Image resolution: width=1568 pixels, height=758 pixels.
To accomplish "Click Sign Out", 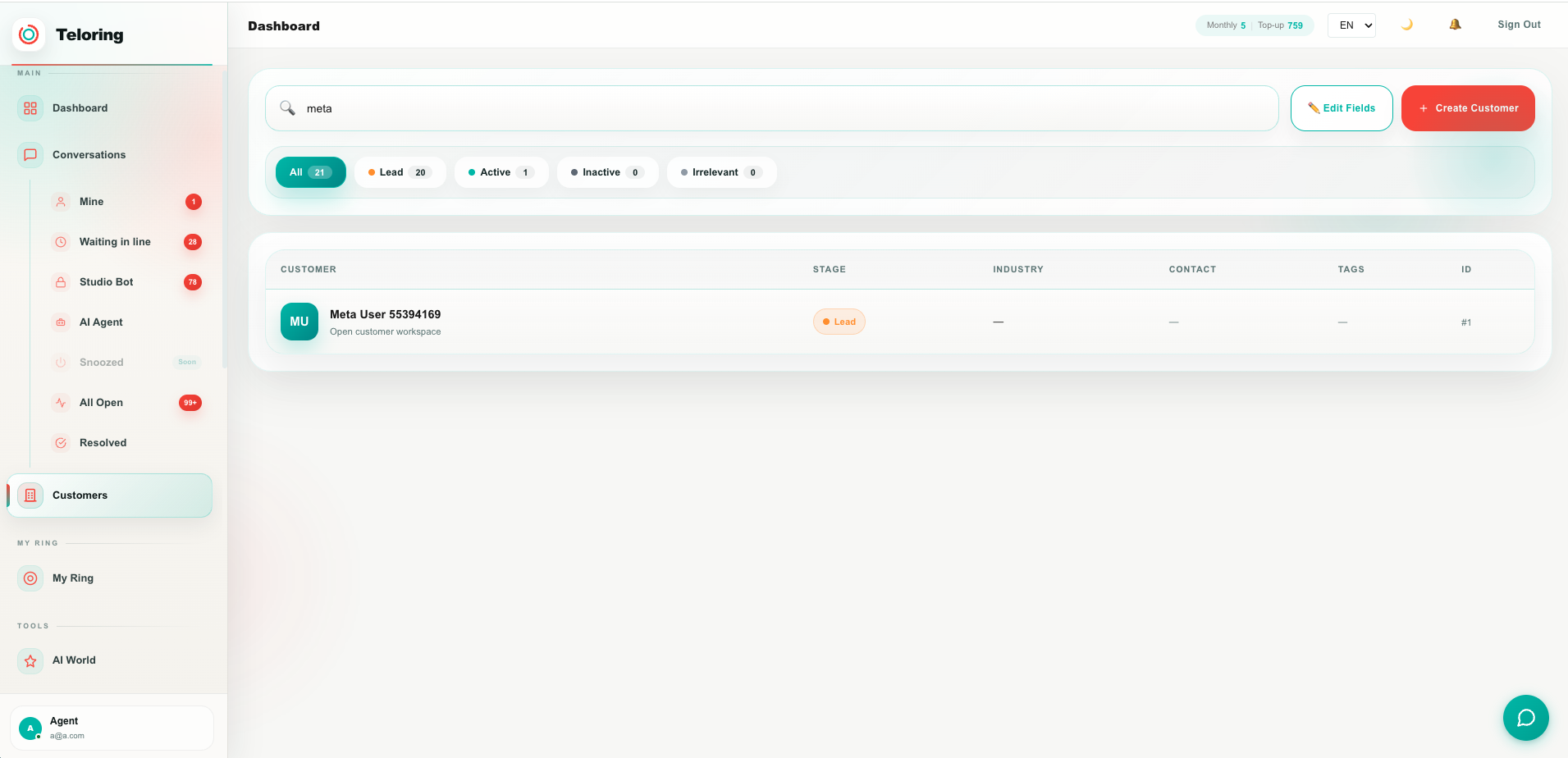I will point(1519,25).
